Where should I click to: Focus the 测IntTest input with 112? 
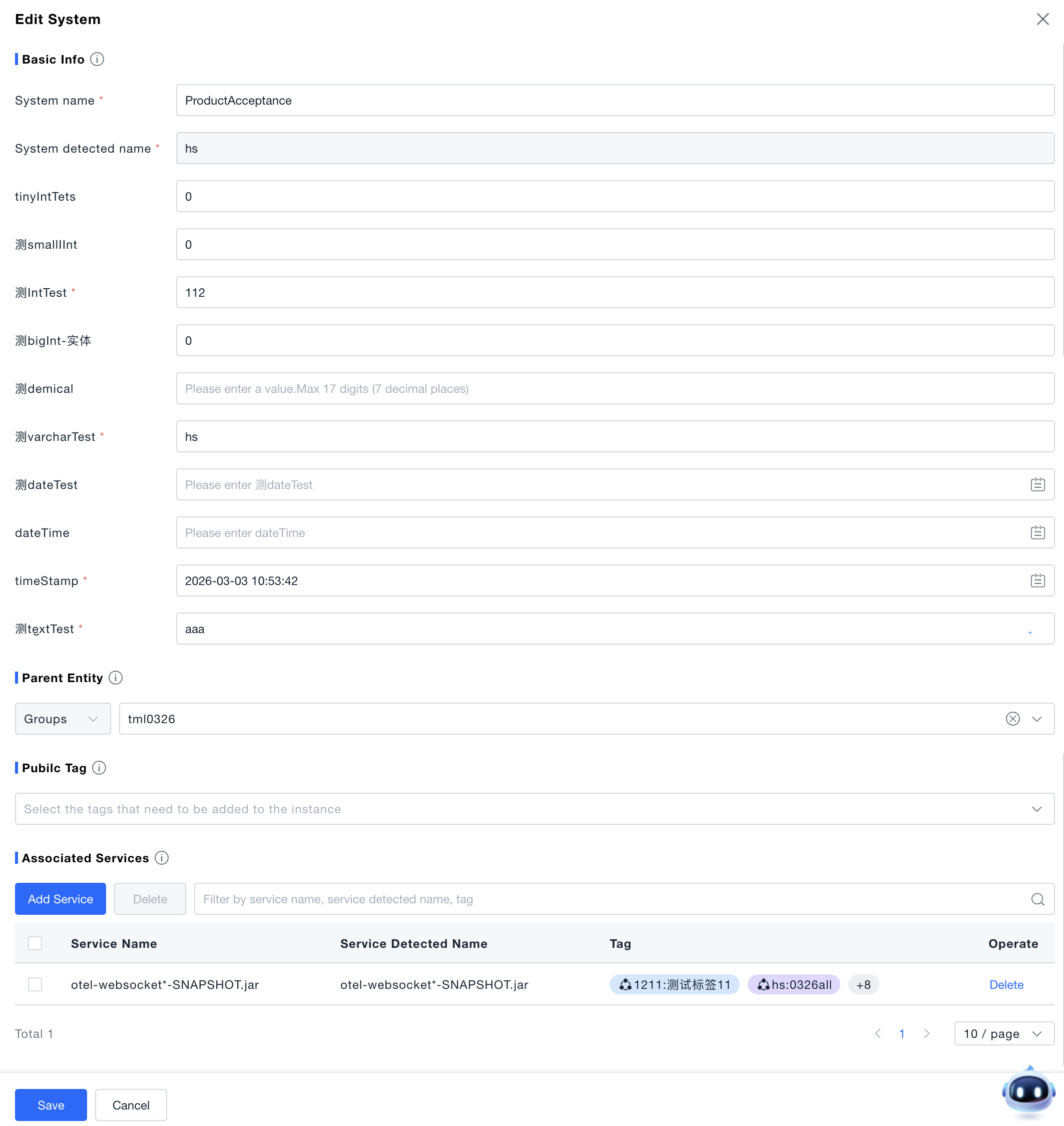click(x=615, y=293)
